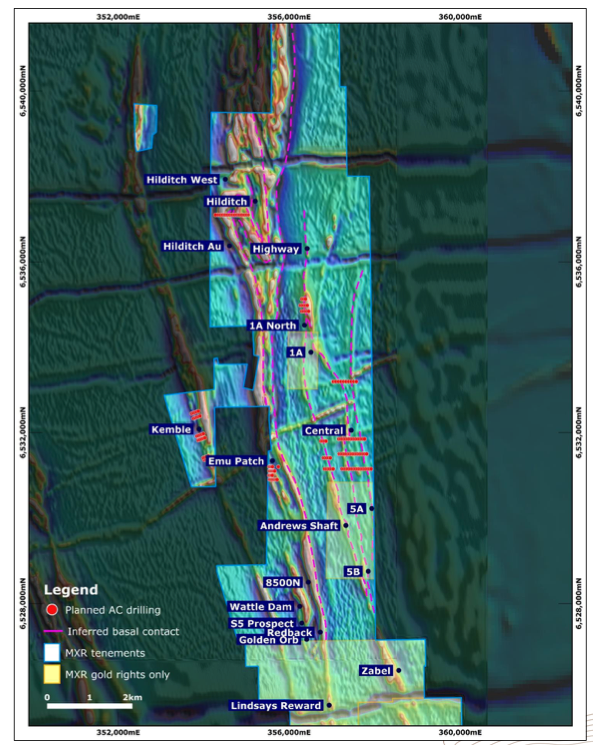Image resolution: width=593 pixels, height=745 pixels.
Task: Click the 8500N label
Action: coord(283,582)
